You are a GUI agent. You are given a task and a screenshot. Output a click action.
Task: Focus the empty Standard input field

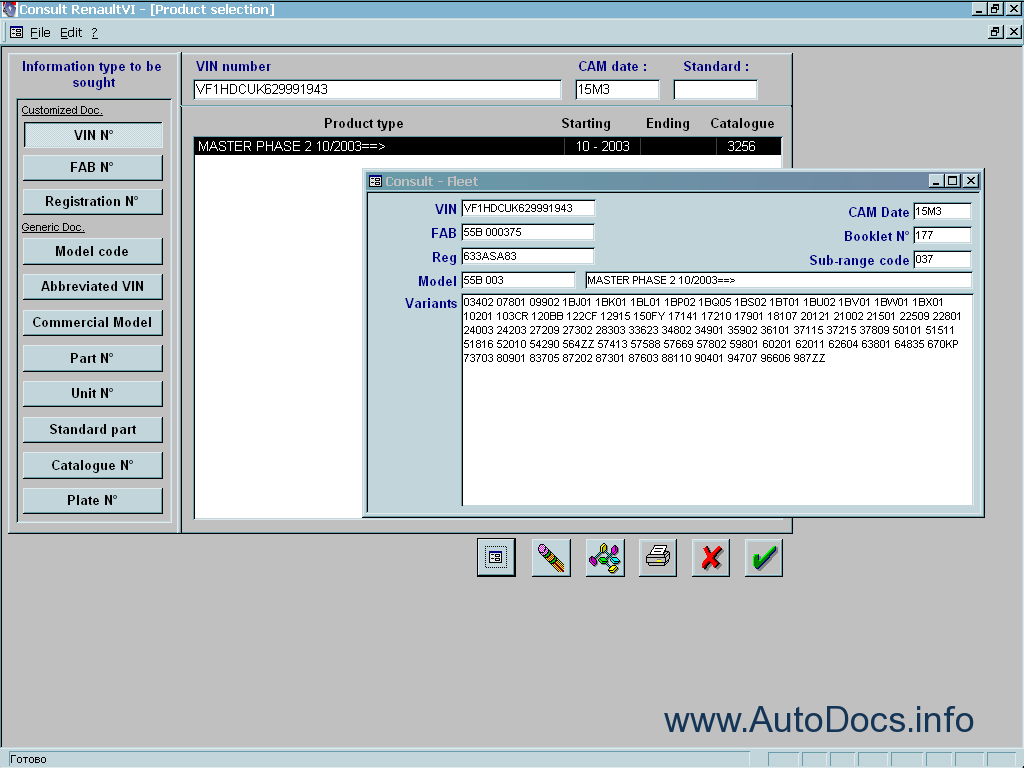[x=715, y=89]
